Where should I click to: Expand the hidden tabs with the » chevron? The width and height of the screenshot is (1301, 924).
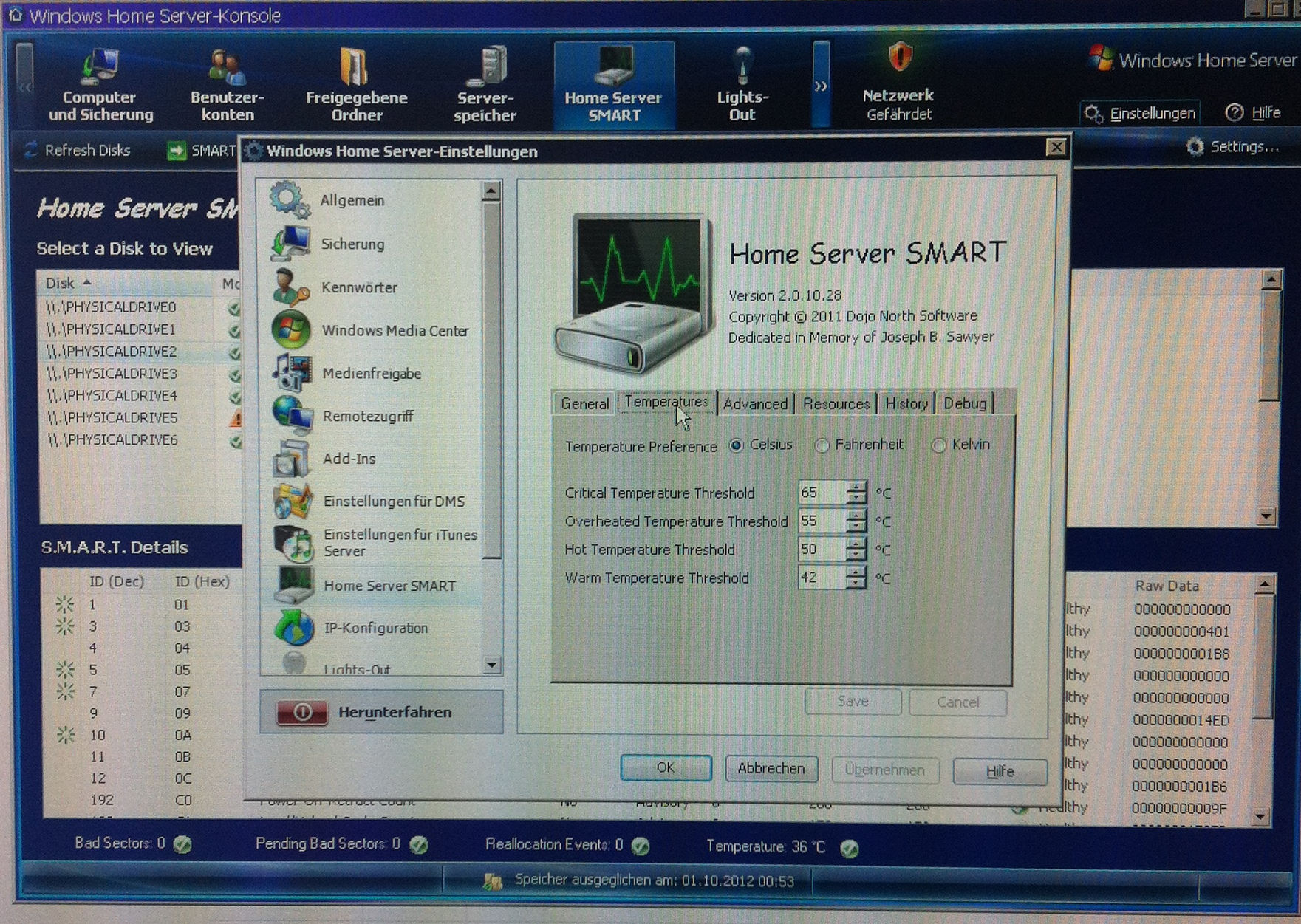821,86
